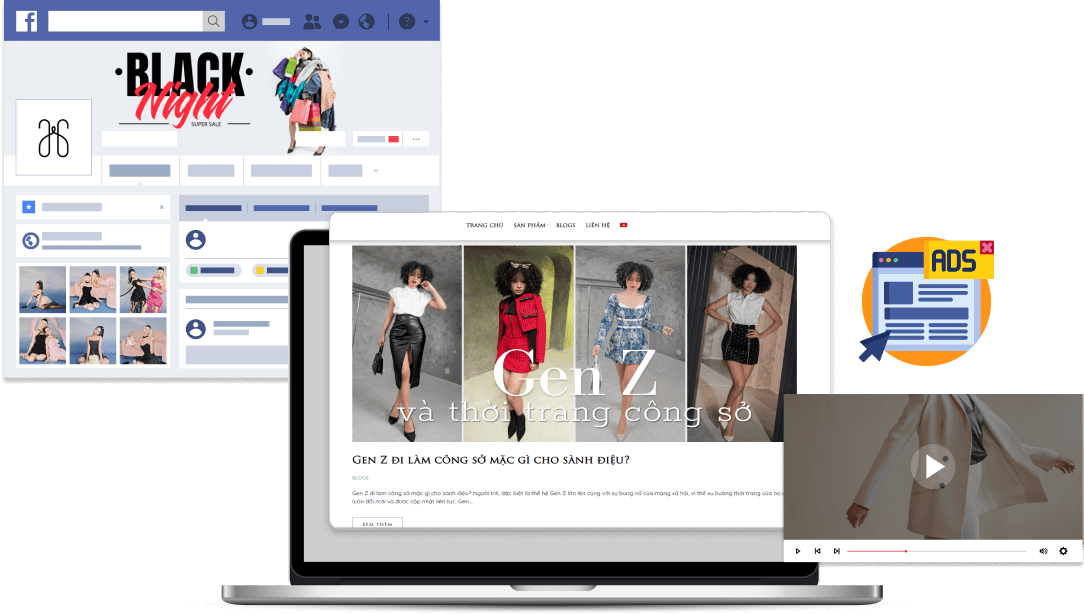
Task: Open the Messenger icon
Action: pos(341,21)
